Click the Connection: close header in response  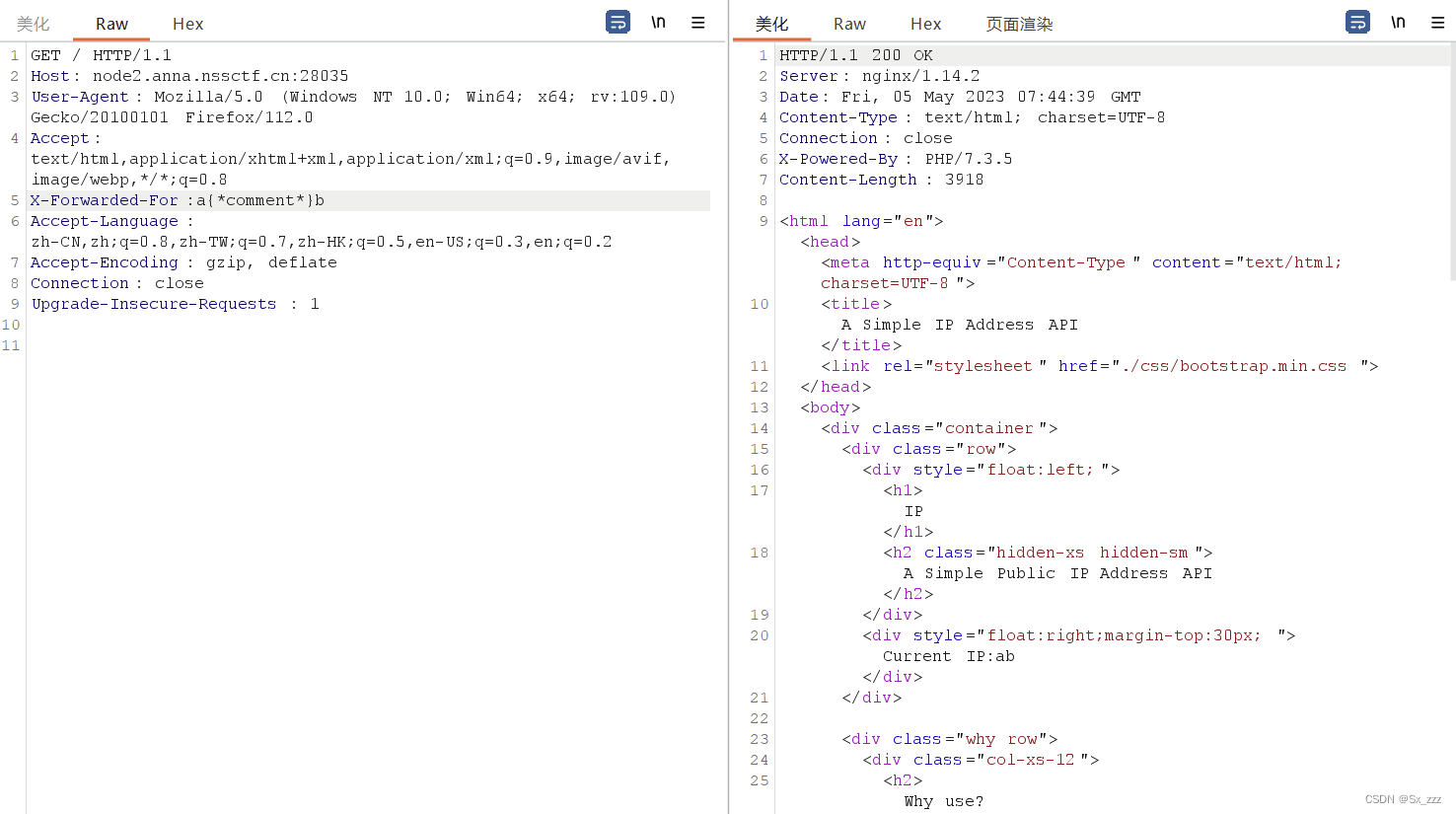coord(866,138)
